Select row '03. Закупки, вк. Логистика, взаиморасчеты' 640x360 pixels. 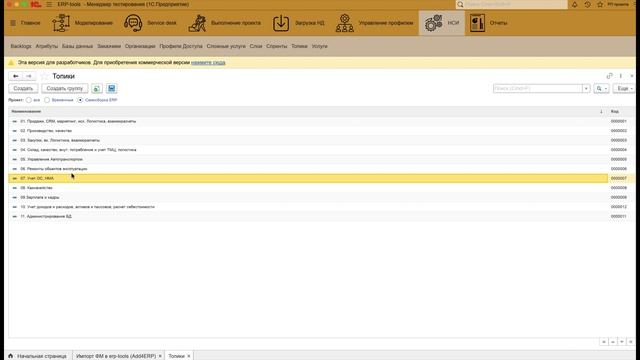pyautogui.click(x=308, y=140)
